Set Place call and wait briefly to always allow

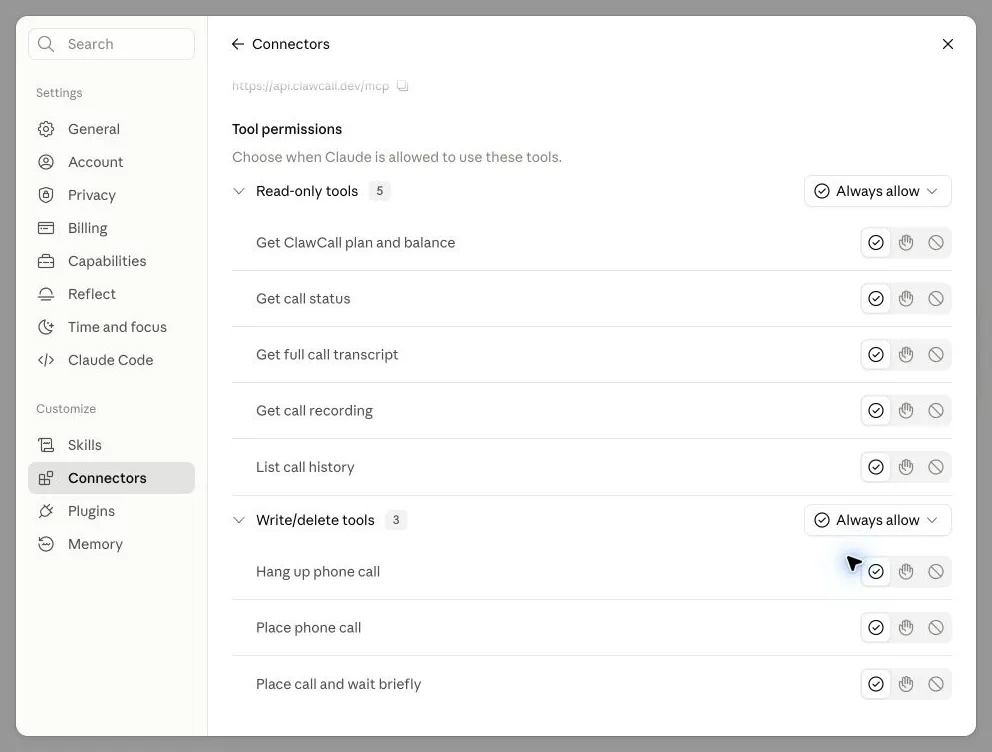click(x=876, y=684)
